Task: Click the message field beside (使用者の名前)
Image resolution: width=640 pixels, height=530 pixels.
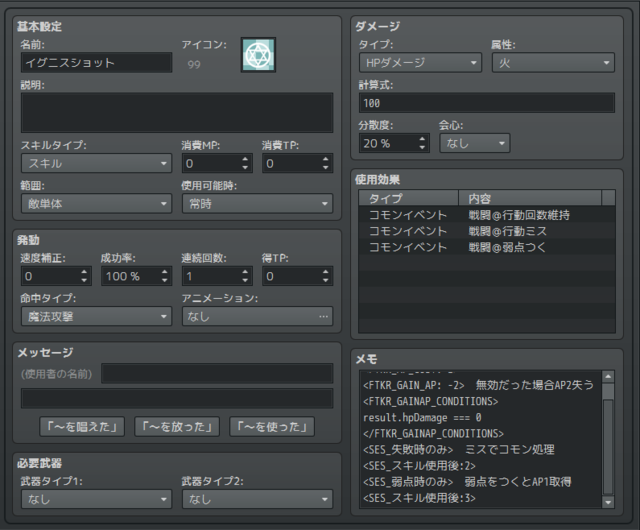Action: click(x=217, y=374)
